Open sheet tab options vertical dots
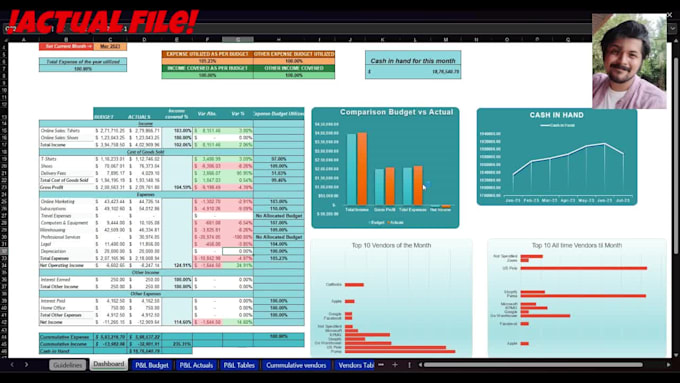 point(409,365)
